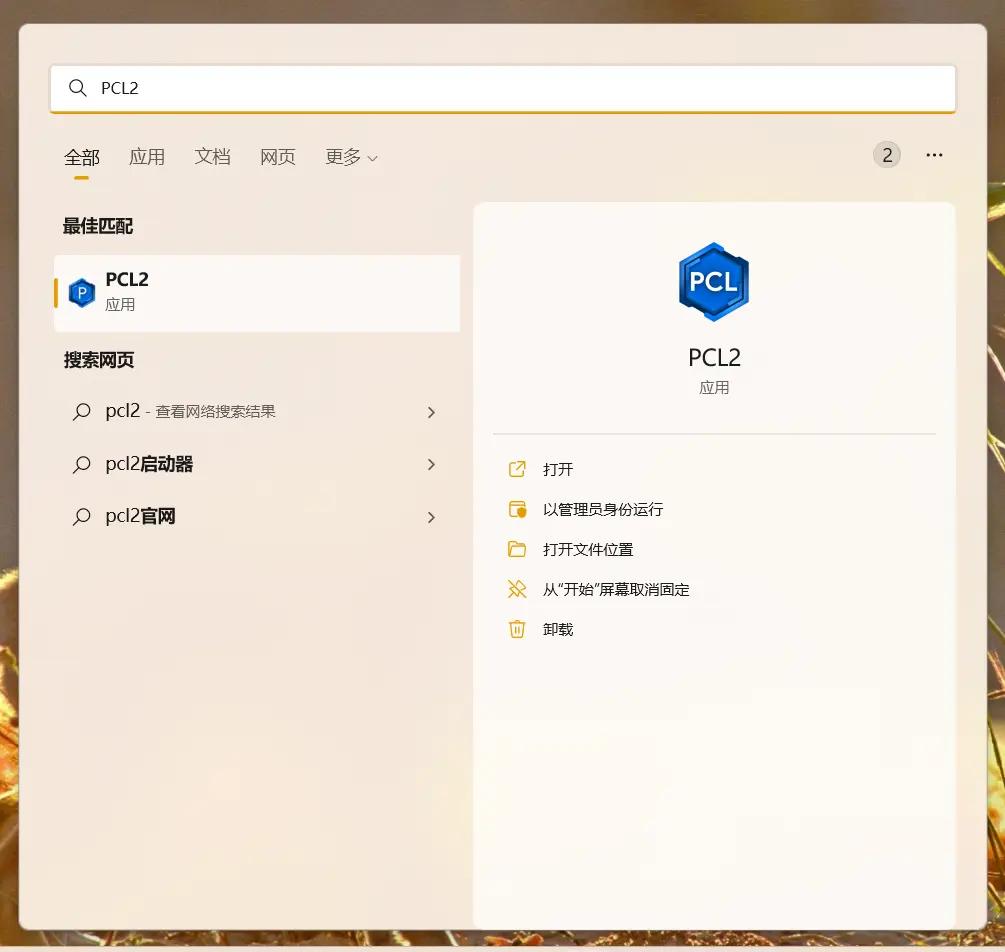Expand chevron beside pcl2 查看网络搜索结果
Image resolution: width=1005 pixels, height=952 pixels.
[x=431, y=412]
